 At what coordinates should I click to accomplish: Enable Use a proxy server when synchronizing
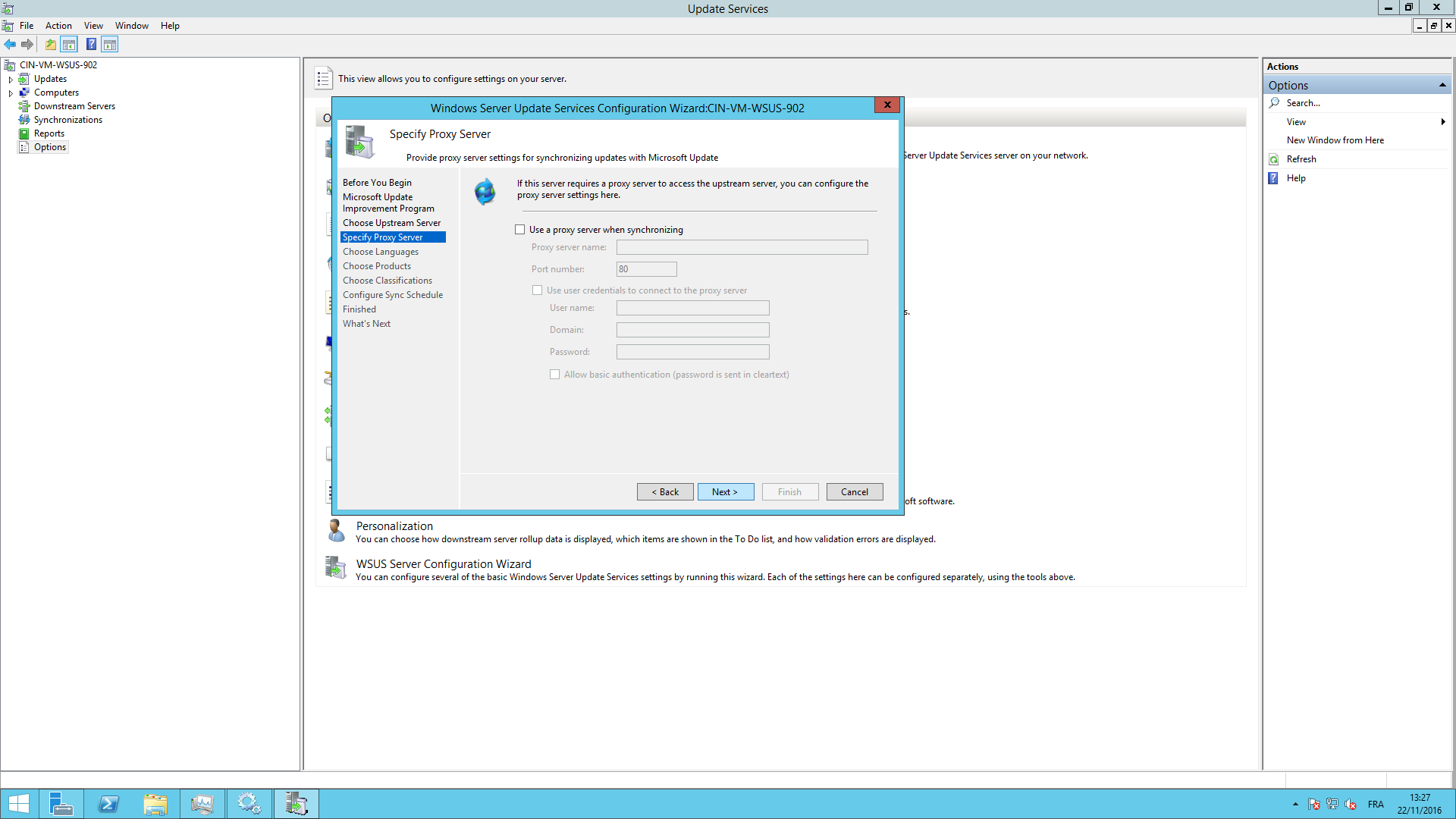pos(520,230)
